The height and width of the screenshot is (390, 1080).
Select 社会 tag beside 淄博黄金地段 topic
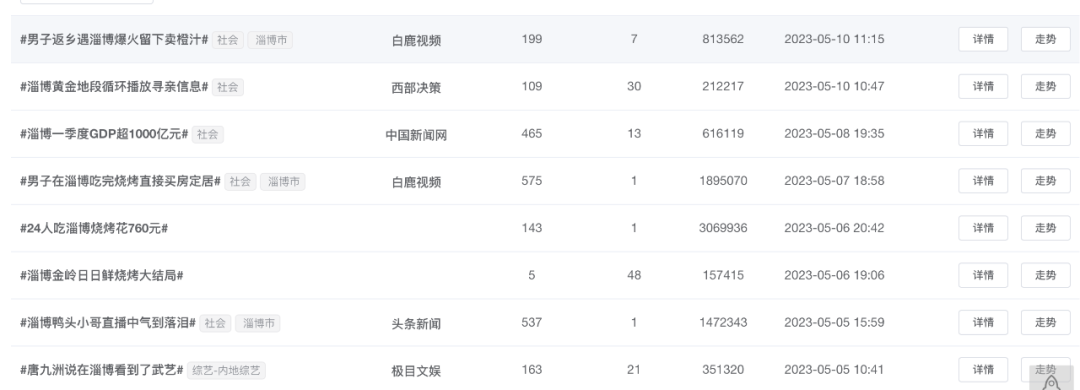tap(227, 87)
